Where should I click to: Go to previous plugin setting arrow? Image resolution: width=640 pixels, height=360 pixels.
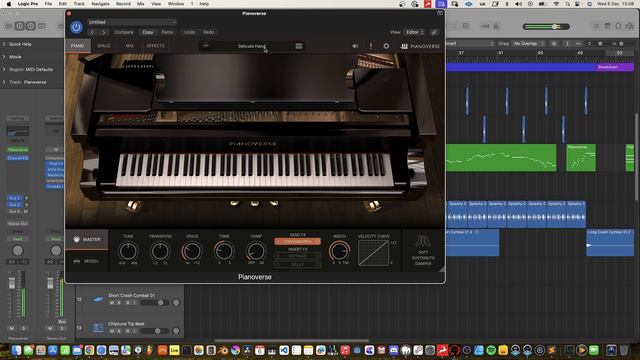(92, 32)
